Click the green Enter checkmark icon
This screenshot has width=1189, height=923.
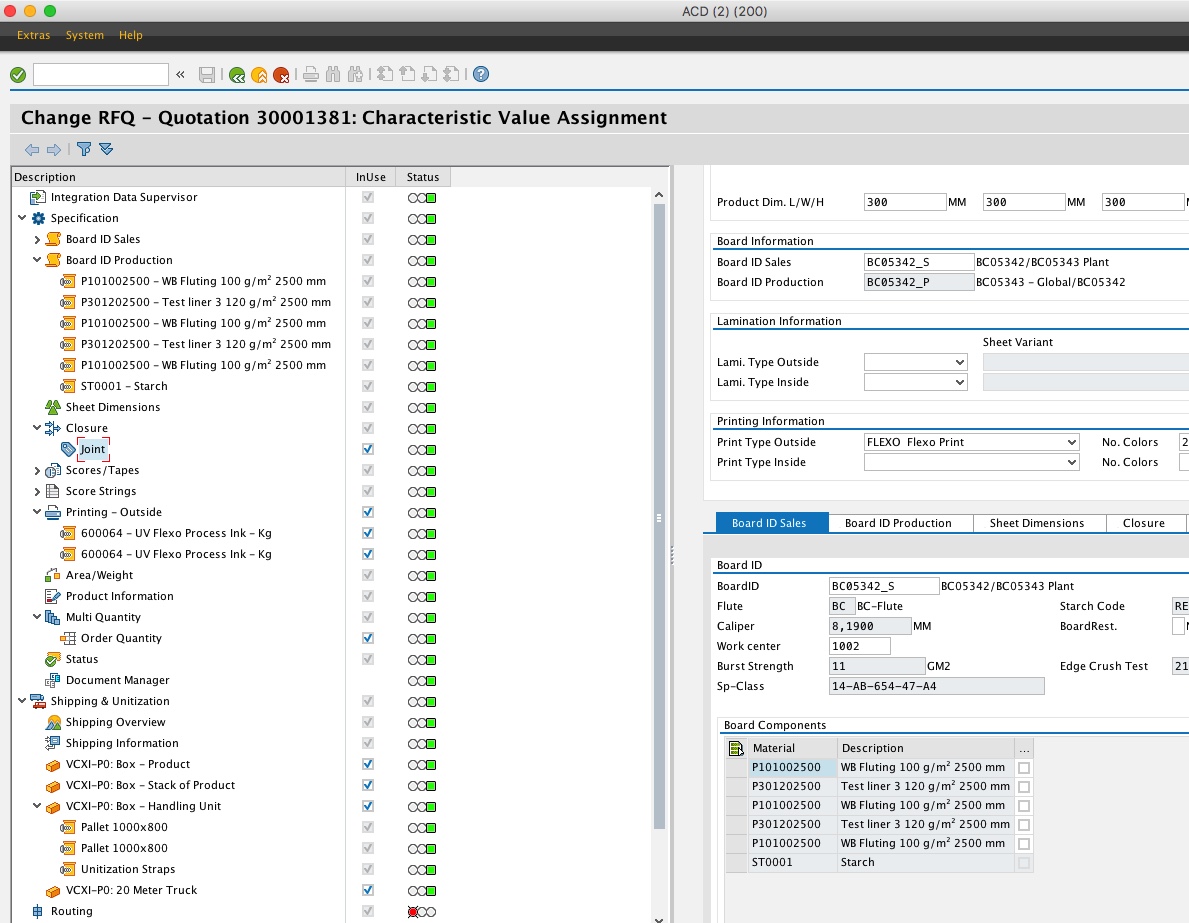coord(17,75)
